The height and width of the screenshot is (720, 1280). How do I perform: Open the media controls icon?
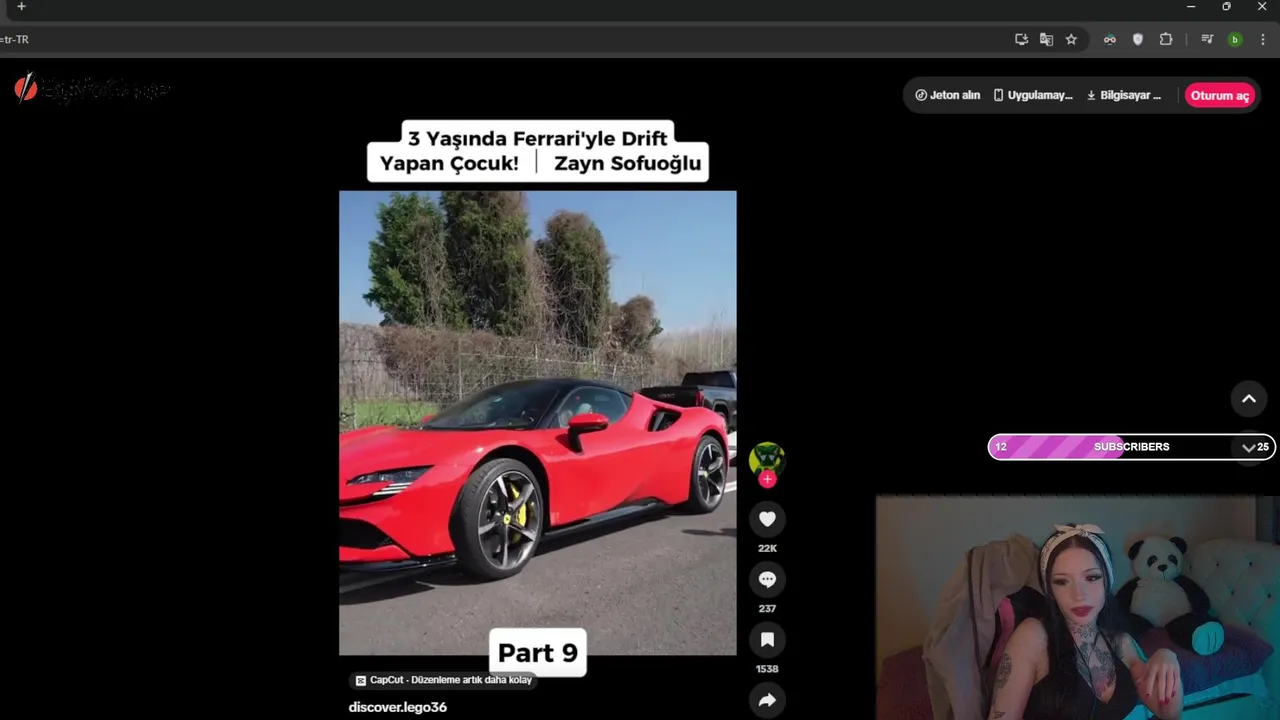pos(1207,39)
